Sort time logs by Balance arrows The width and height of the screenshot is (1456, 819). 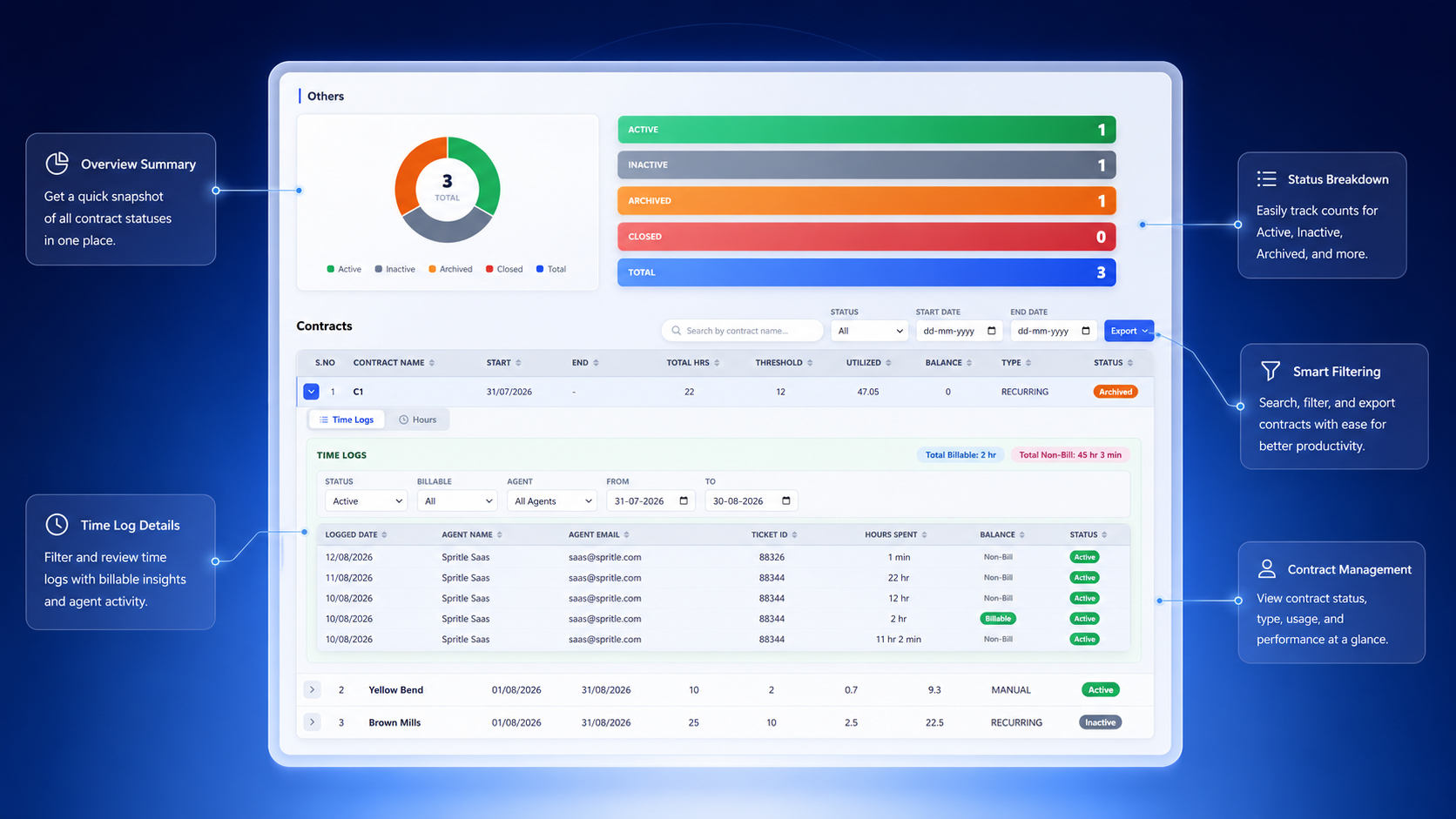(1021, 534)
